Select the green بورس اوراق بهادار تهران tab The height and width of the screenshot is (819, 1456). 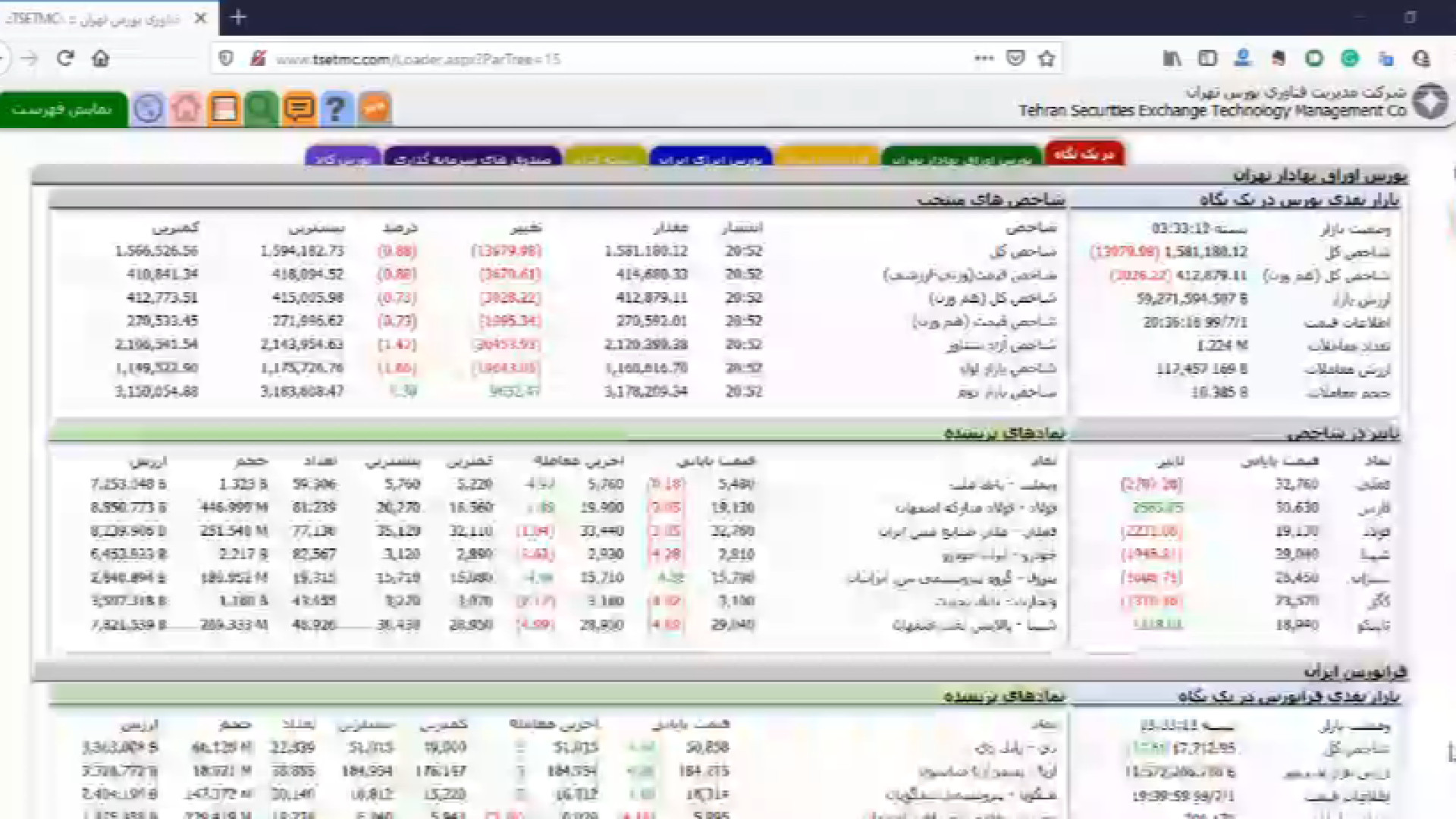[x=961, y=157]
